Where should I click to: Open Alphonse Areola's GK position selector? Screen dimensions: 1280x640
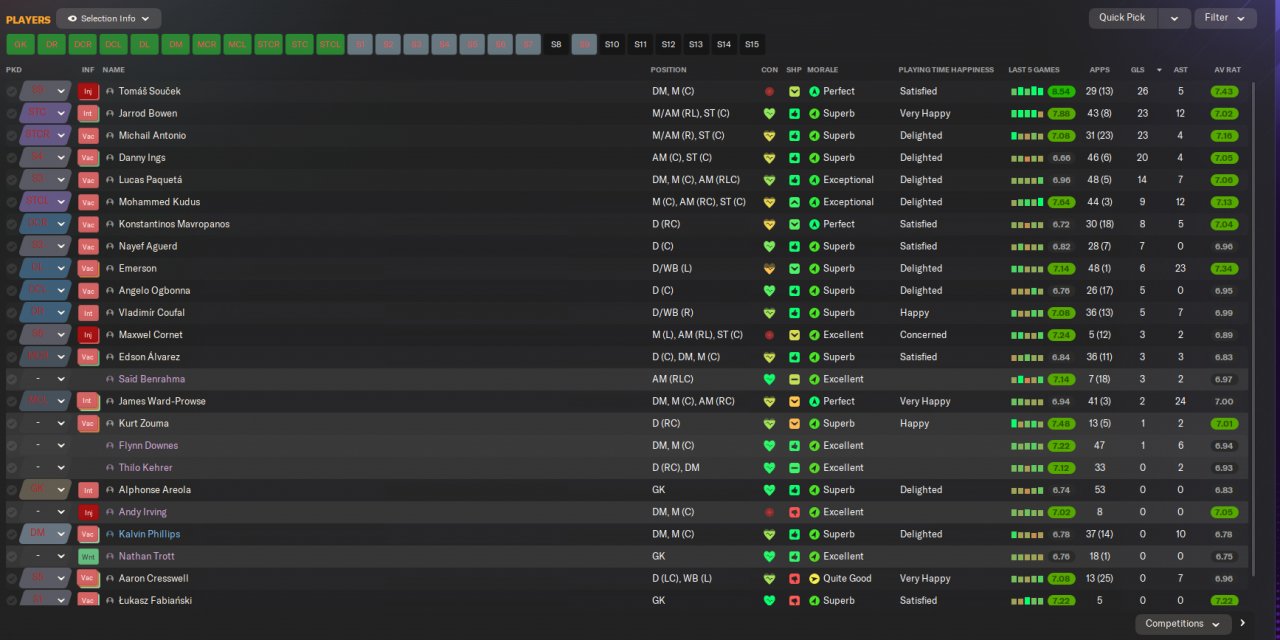(x=46, y=490)
